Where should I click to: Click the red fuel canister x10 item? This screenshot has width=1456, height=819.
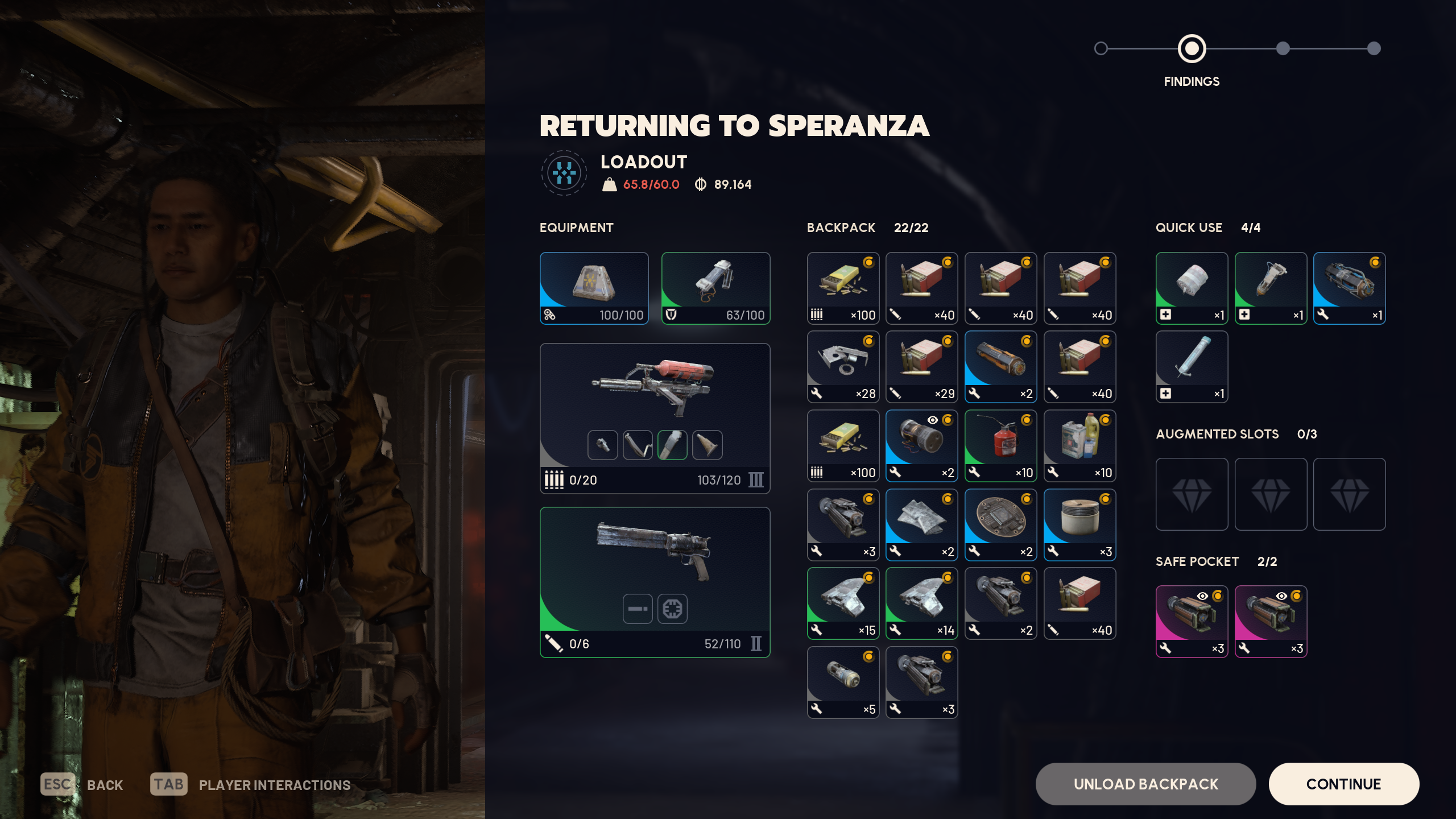tap(1000, 446)
